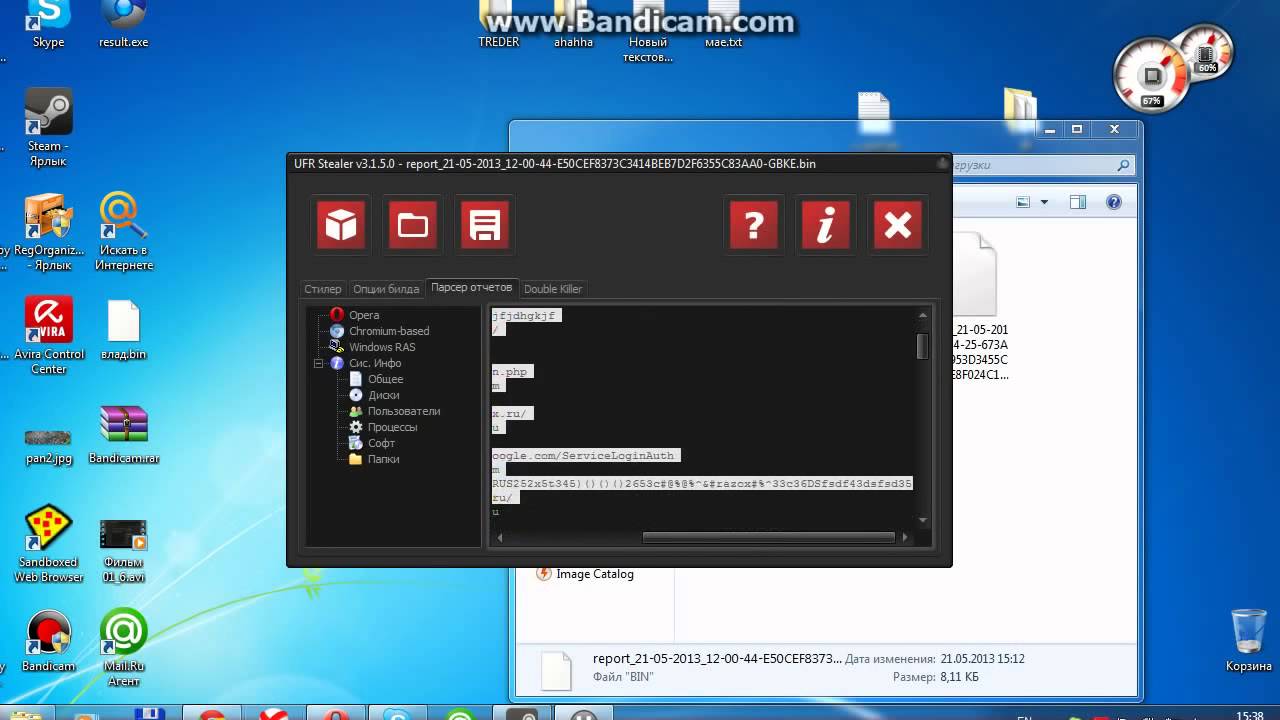Select the Искать в Интернете desktop icon
The height and width of the screenshot is (720, 1280).
click(x=124, y=232)
